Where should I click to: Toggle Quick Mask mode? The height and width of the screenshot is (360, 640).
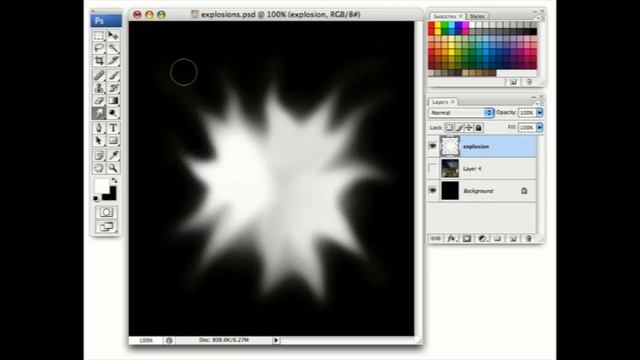tap(106, 212)
